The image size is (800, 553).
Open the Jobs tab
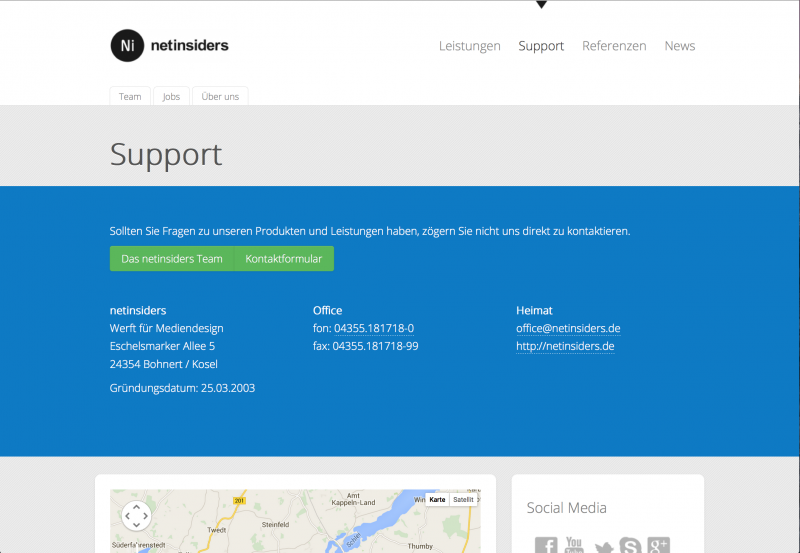pyautogui.click(x=171, y=96)
